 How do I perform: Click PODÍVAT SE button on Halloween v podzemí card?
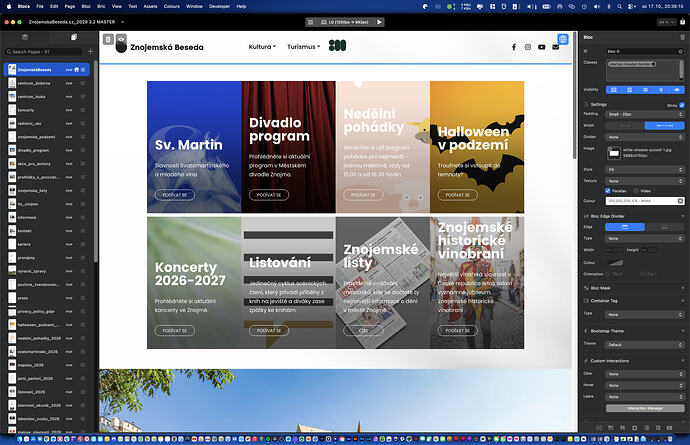click(458, 195)
